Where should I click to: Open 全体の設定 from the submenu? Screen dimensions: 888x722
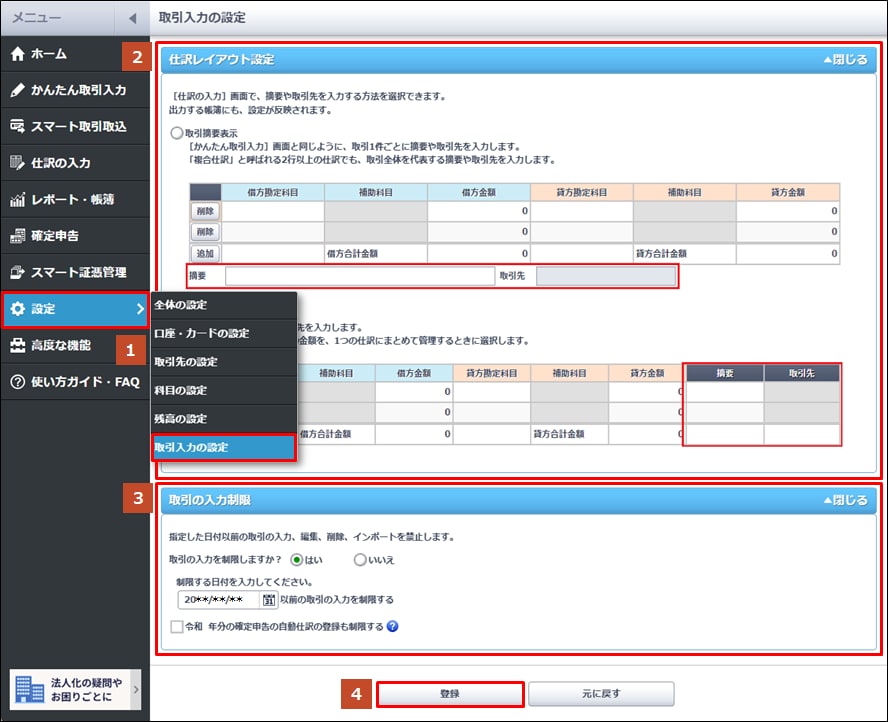pos(224,305)
